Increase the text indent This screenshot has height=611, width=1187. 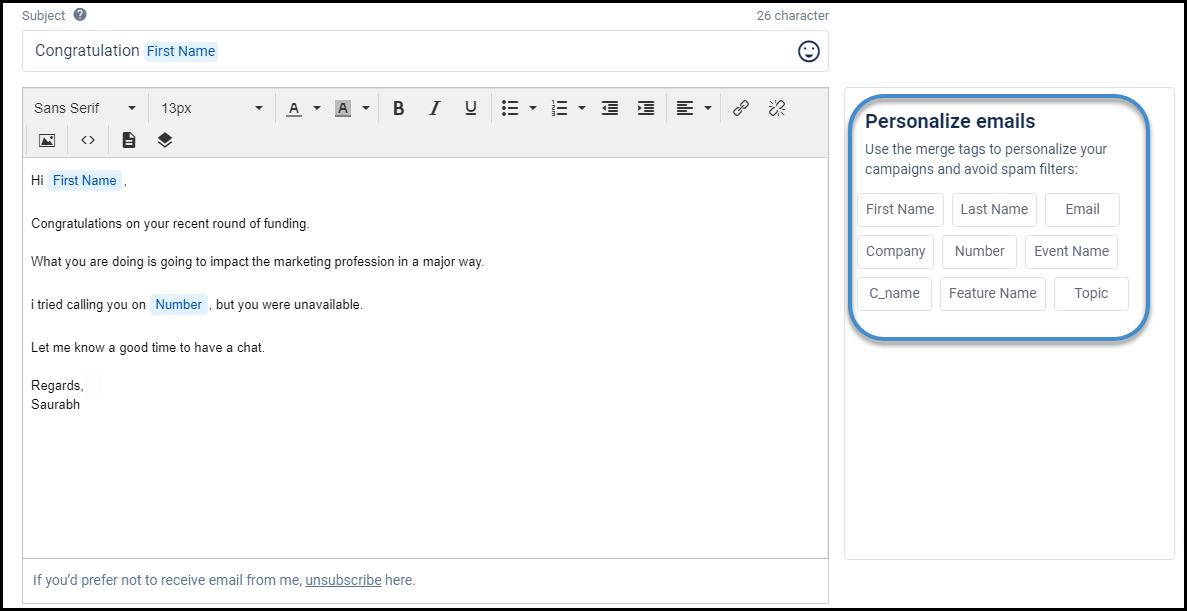tap(645, 107)
